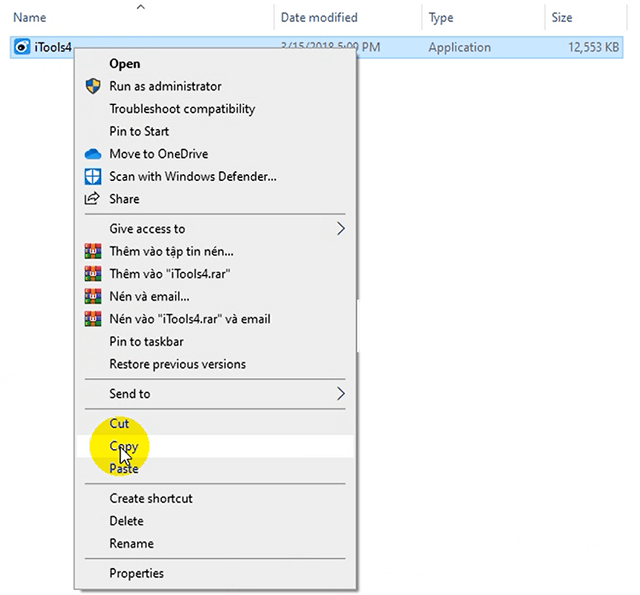
Task: Click the iTools4 application file icon
Action: point(22,47)
